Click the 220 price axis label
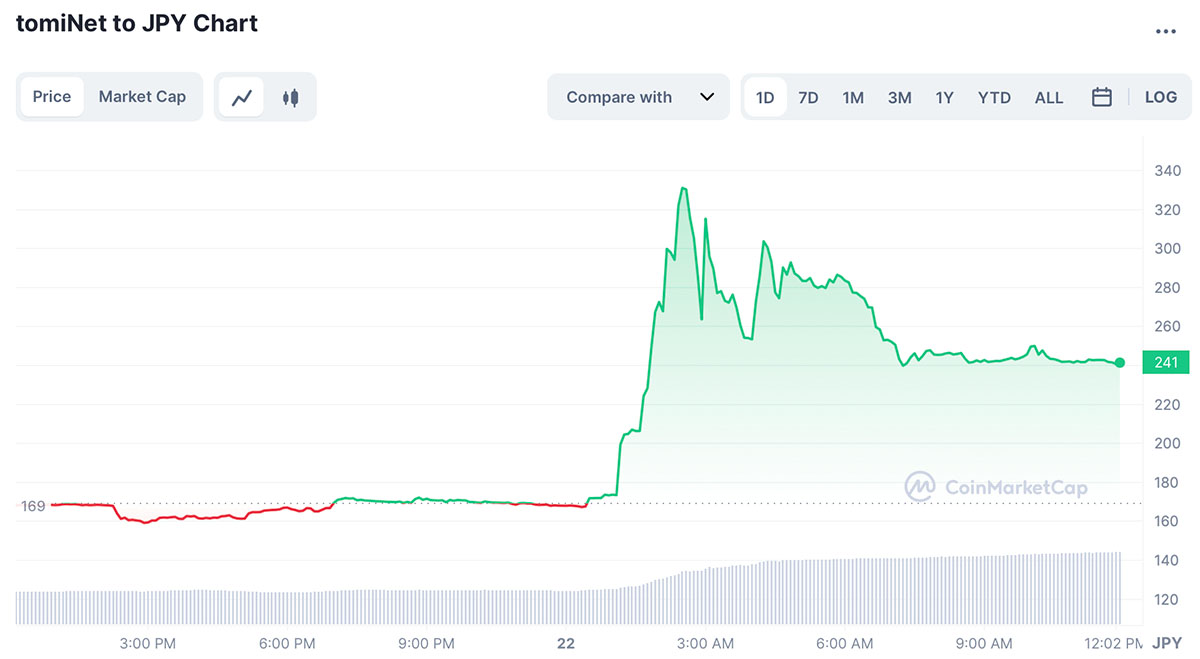Screen dimensions: 1200x659 1169,404
